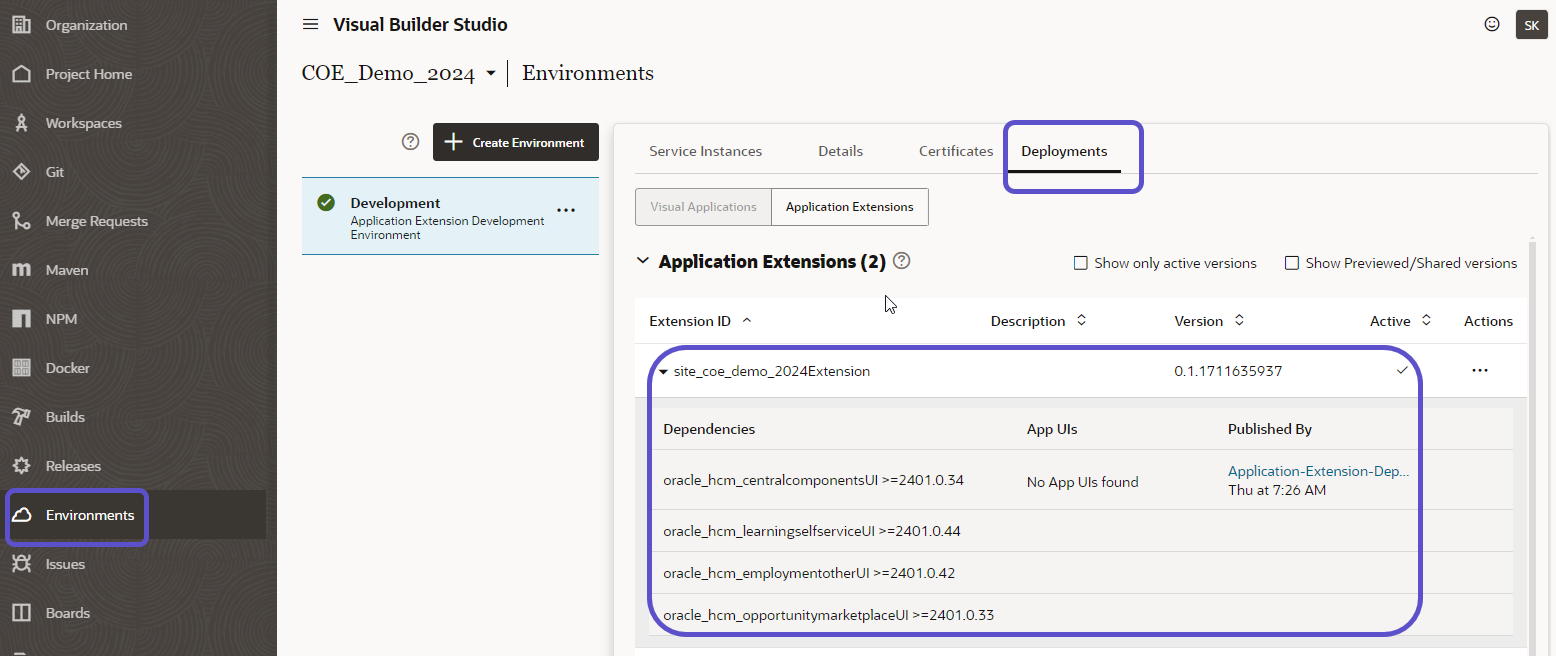The height and width of the screenshot is (656, 1556).
Task: Open the Application-Extension-Dep... publisher link
Action: pos(1318,471)
